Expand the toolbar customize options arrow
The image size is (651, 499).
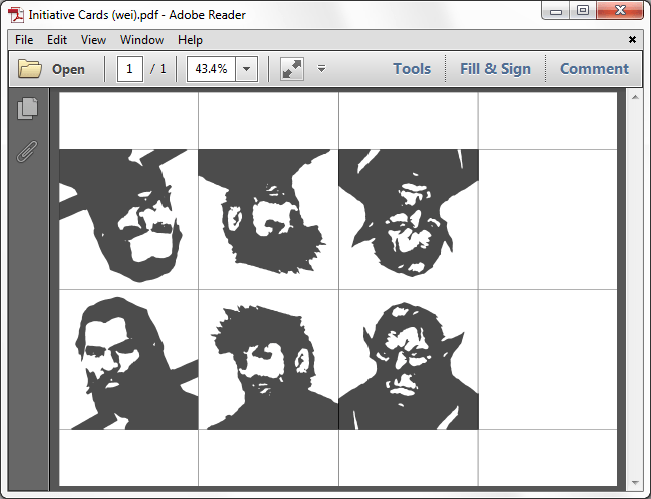click(321, 69)
